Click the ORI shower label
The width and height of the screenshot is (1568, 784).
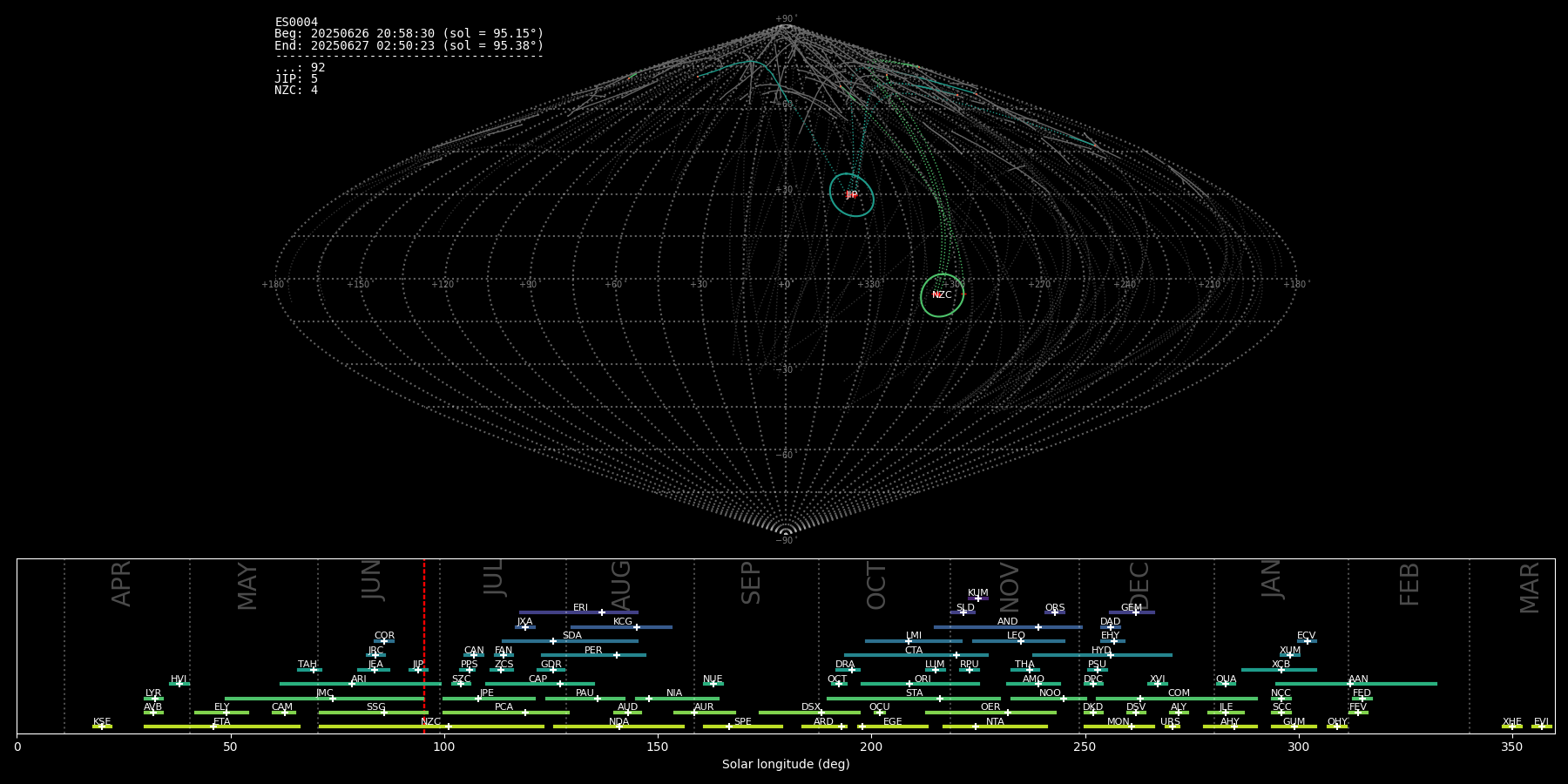(923, 679)
